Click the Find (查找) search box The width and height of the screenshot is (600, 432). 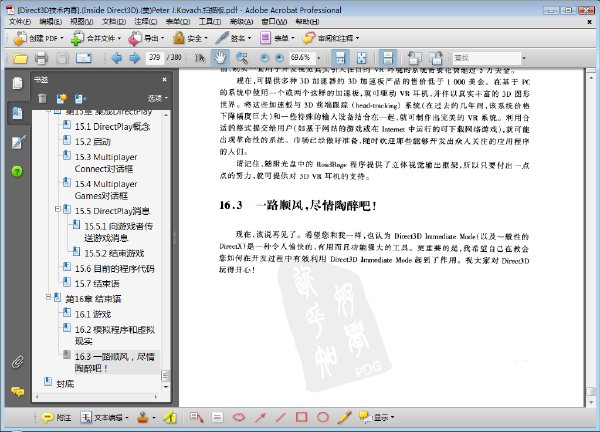(x=486, y=58)
